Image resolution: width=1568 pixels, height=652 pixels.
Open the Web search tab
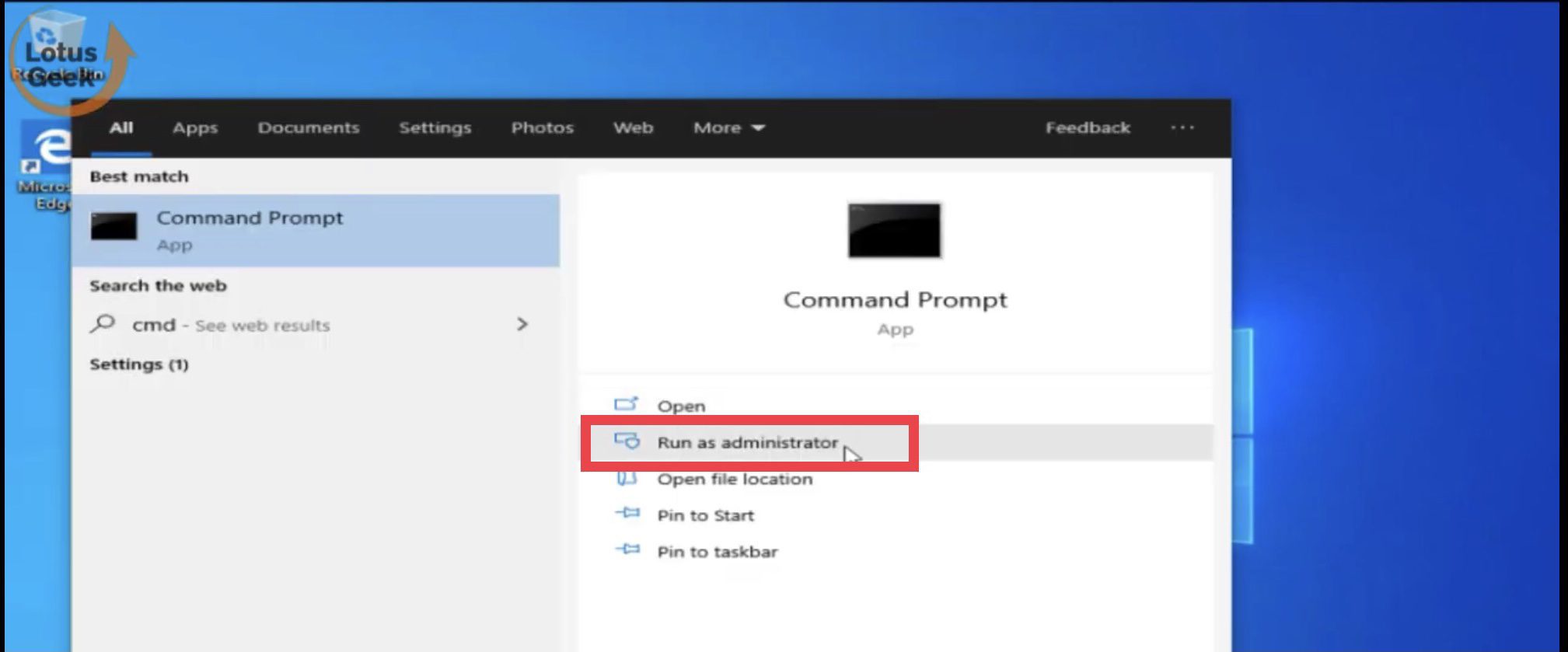[x=633, y=127]
